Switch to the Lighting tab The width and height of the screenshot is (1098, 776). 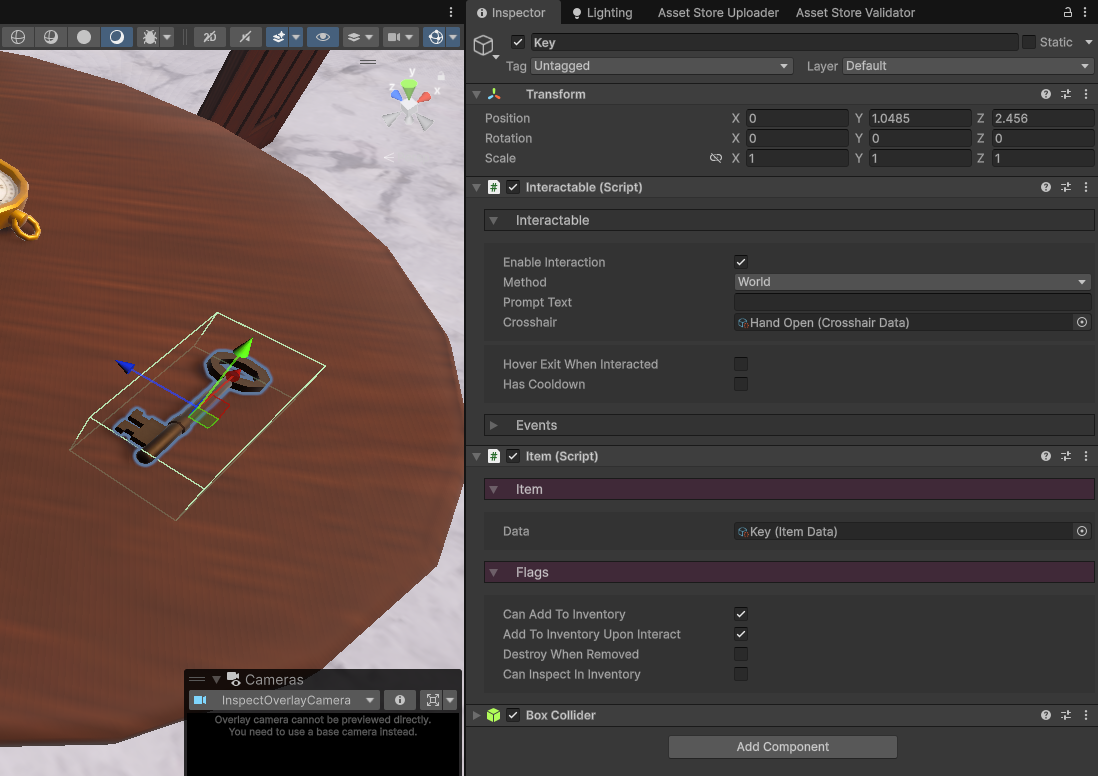coord(602,13)
